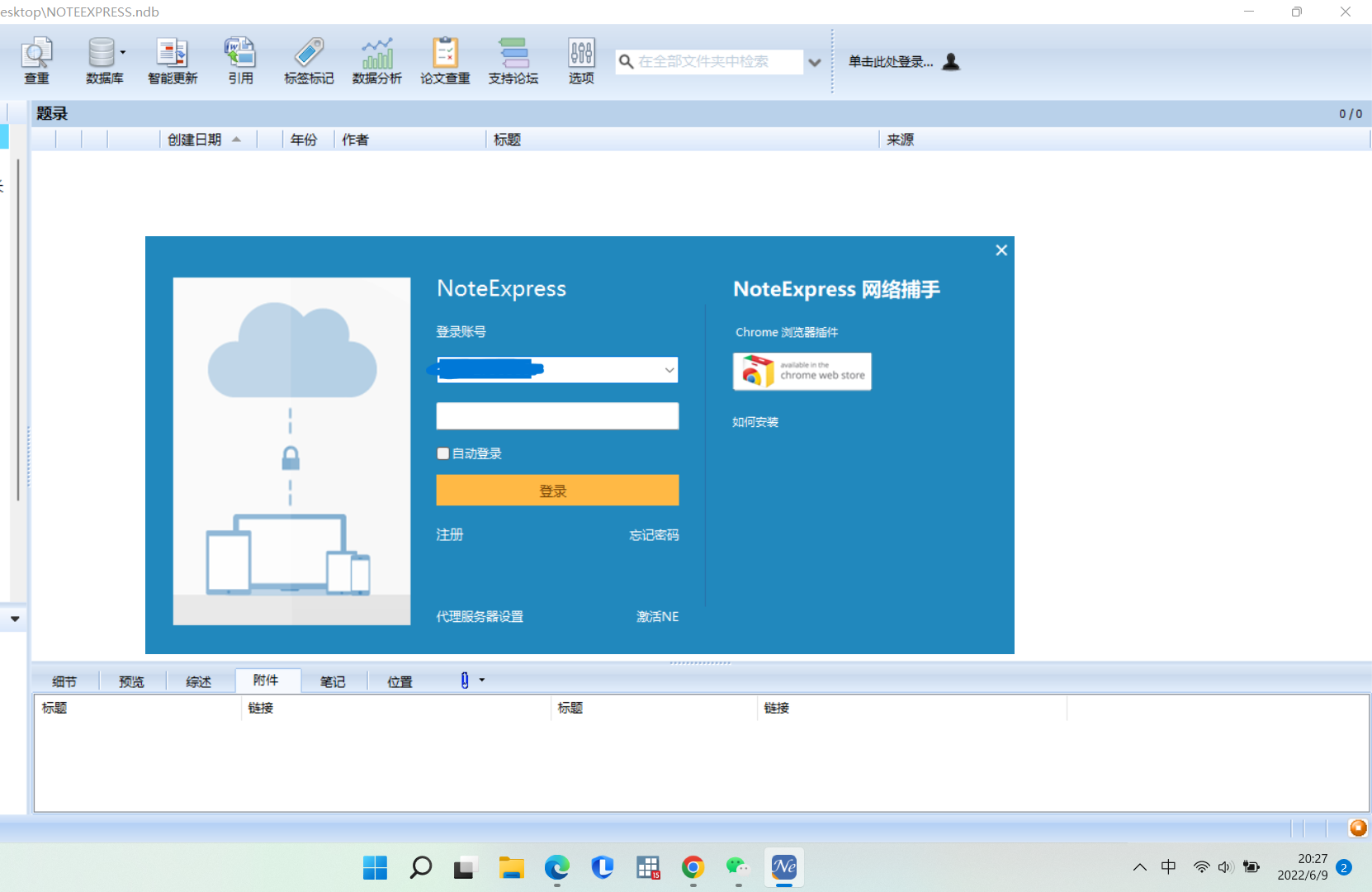Click the user profile login icon
The height and width of the screenshot is (892, 1372).
(951, 62)
